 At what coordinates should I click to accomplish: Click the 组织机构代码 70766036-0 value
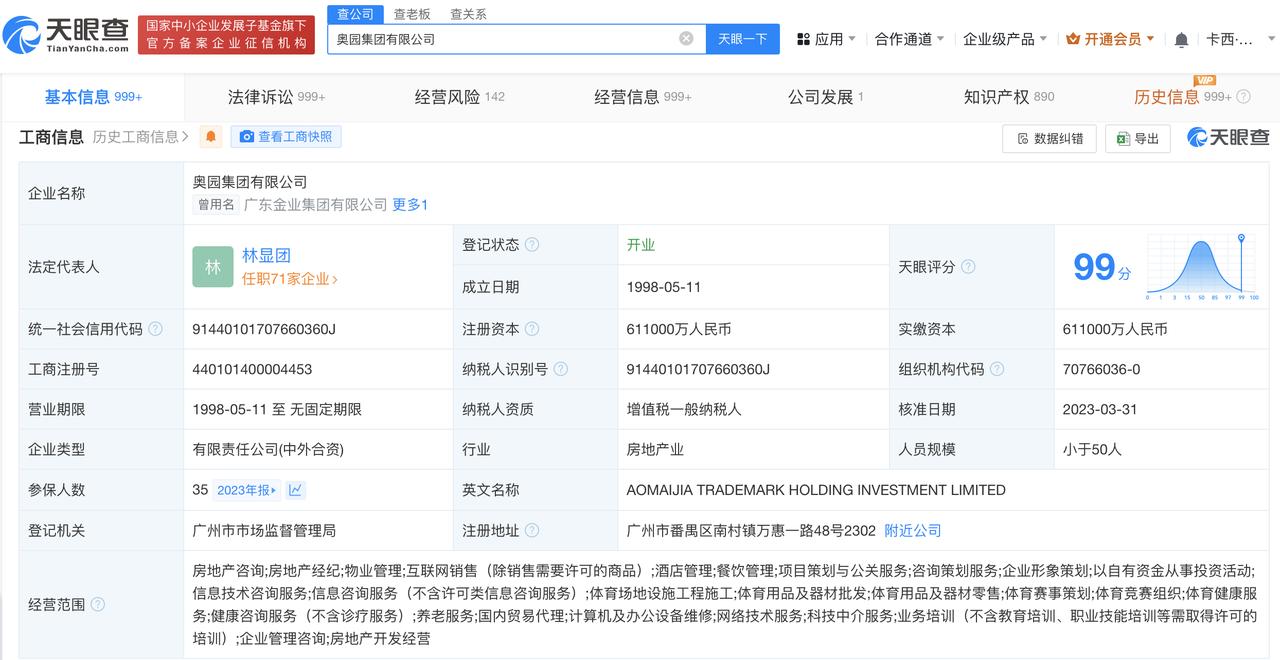coord(1101,369)
